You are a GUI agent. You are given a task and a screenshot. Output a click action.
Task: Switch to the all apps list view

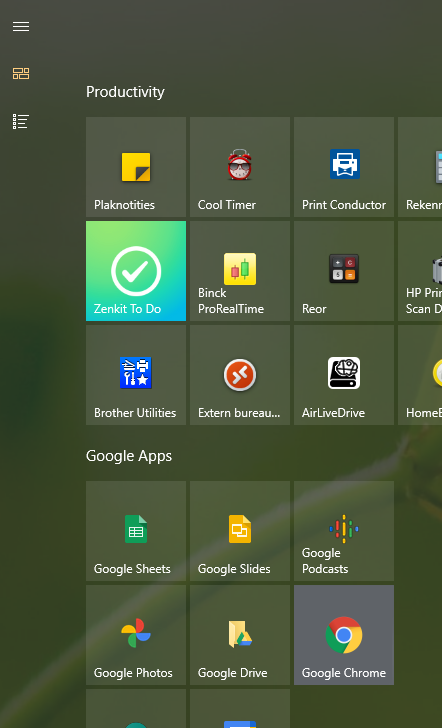(x=21, y=121)
